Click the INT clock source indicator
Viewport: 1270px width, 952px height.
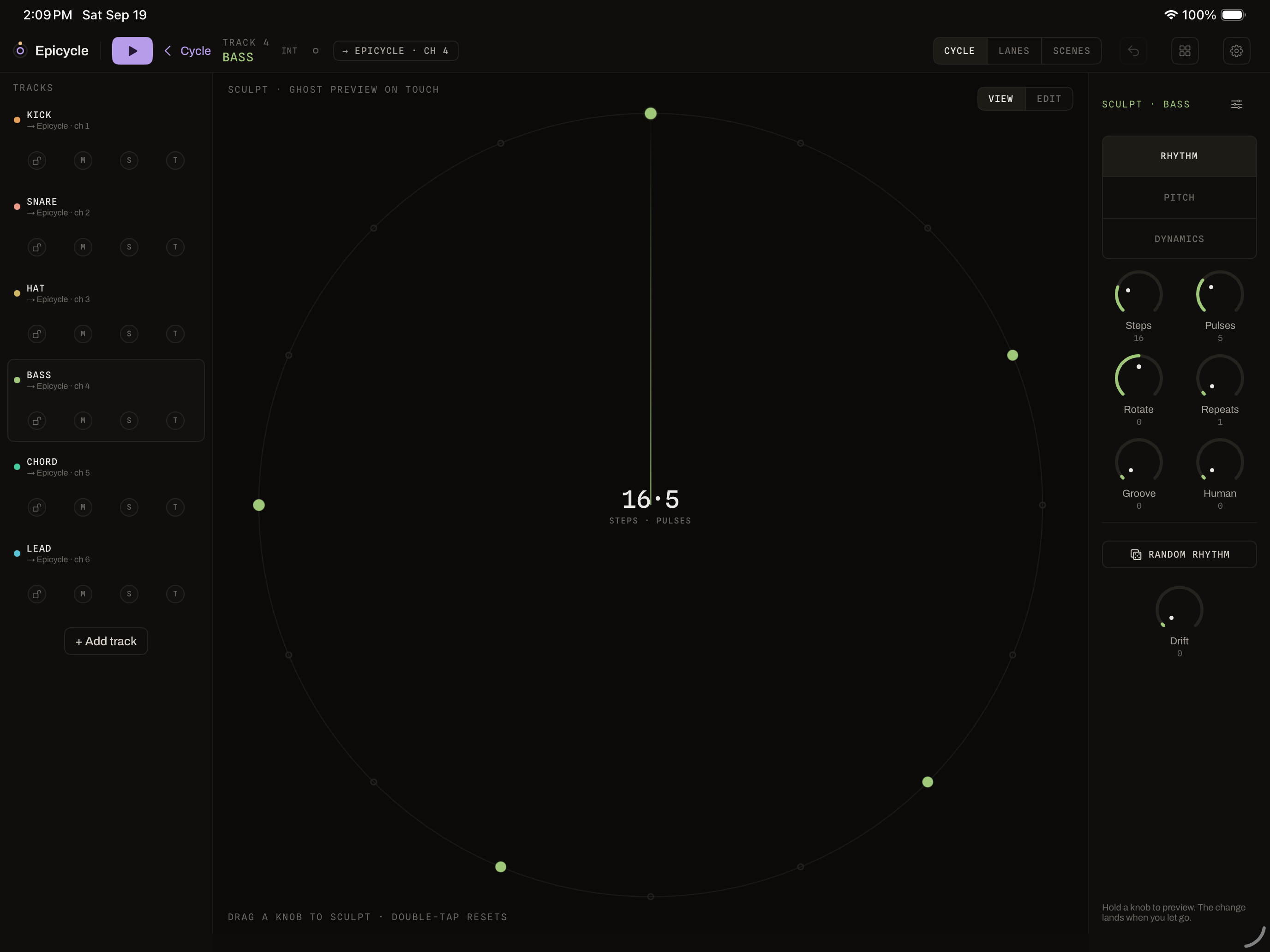pyautogui.click(x=289, y=50)
